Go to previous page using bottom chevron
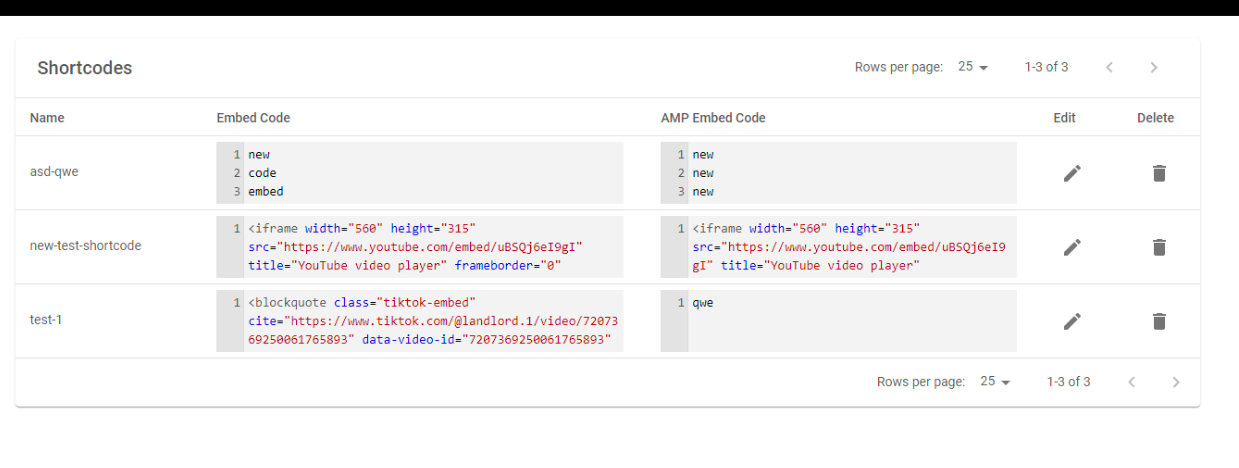Screen dimensions: 1239x468 [x=1131, y=382]
